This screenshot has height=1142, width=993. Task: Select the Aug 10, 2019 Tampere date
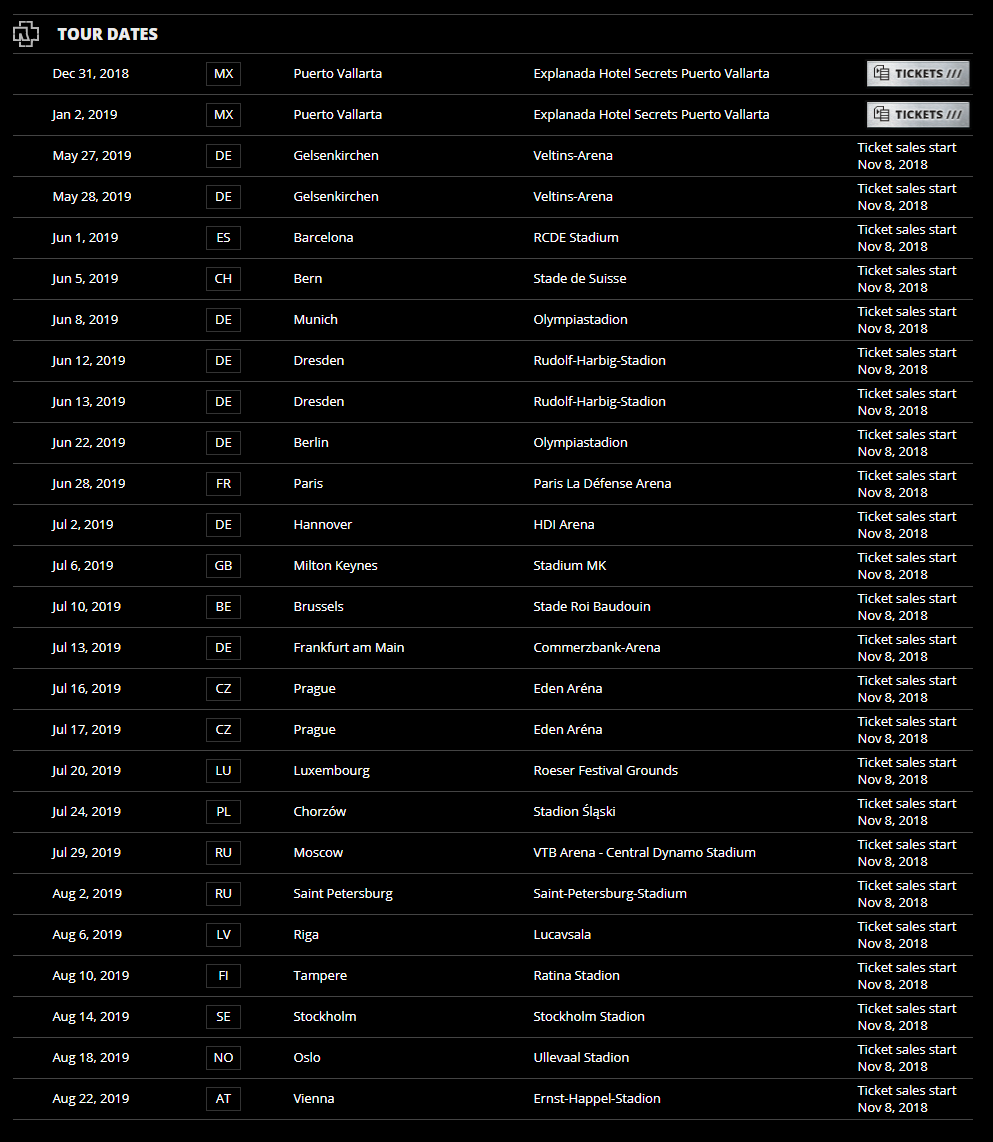pos(91,976)
